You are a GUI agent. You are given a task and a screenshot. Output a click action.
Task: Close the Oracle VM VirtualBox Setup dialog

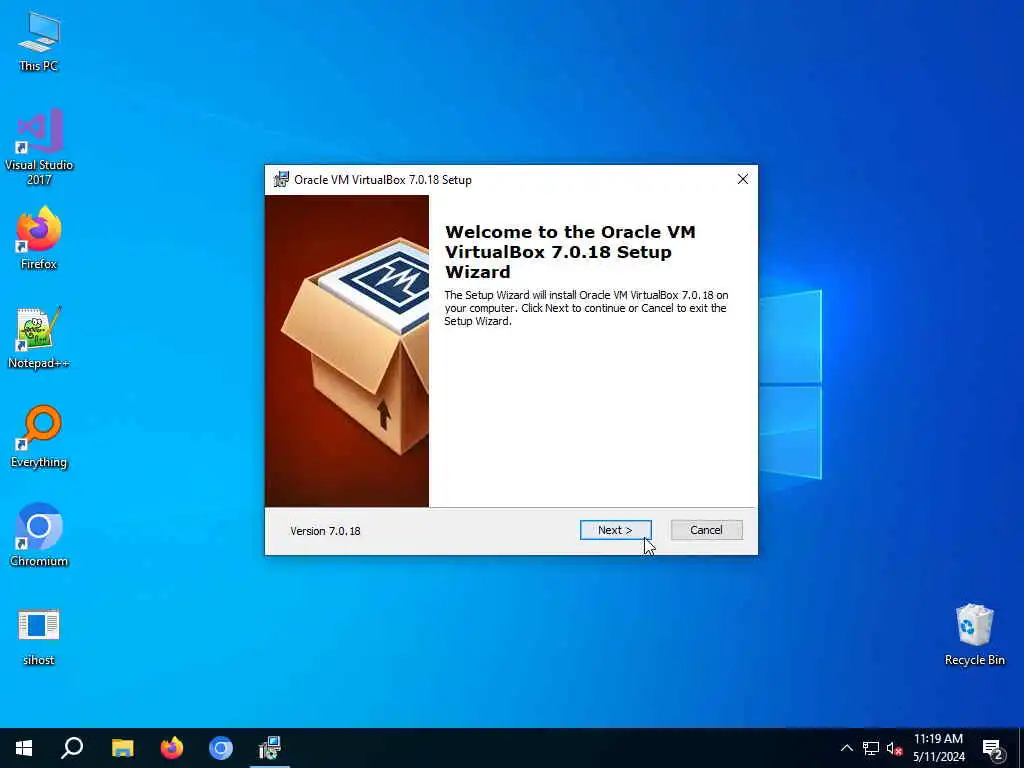coord(743,179)
